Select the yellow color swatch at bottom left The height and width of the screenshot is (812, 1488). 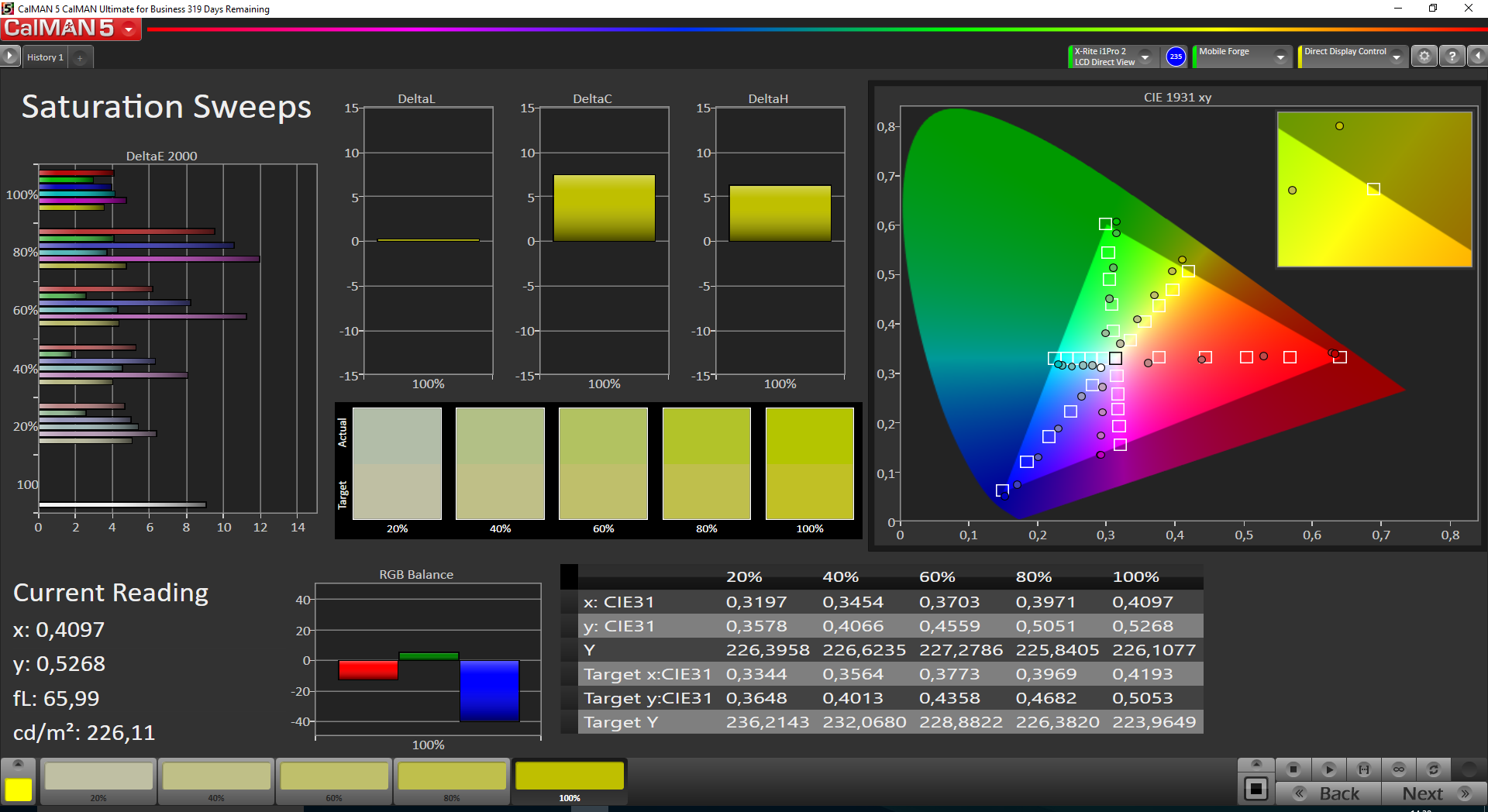click(18, 790)
